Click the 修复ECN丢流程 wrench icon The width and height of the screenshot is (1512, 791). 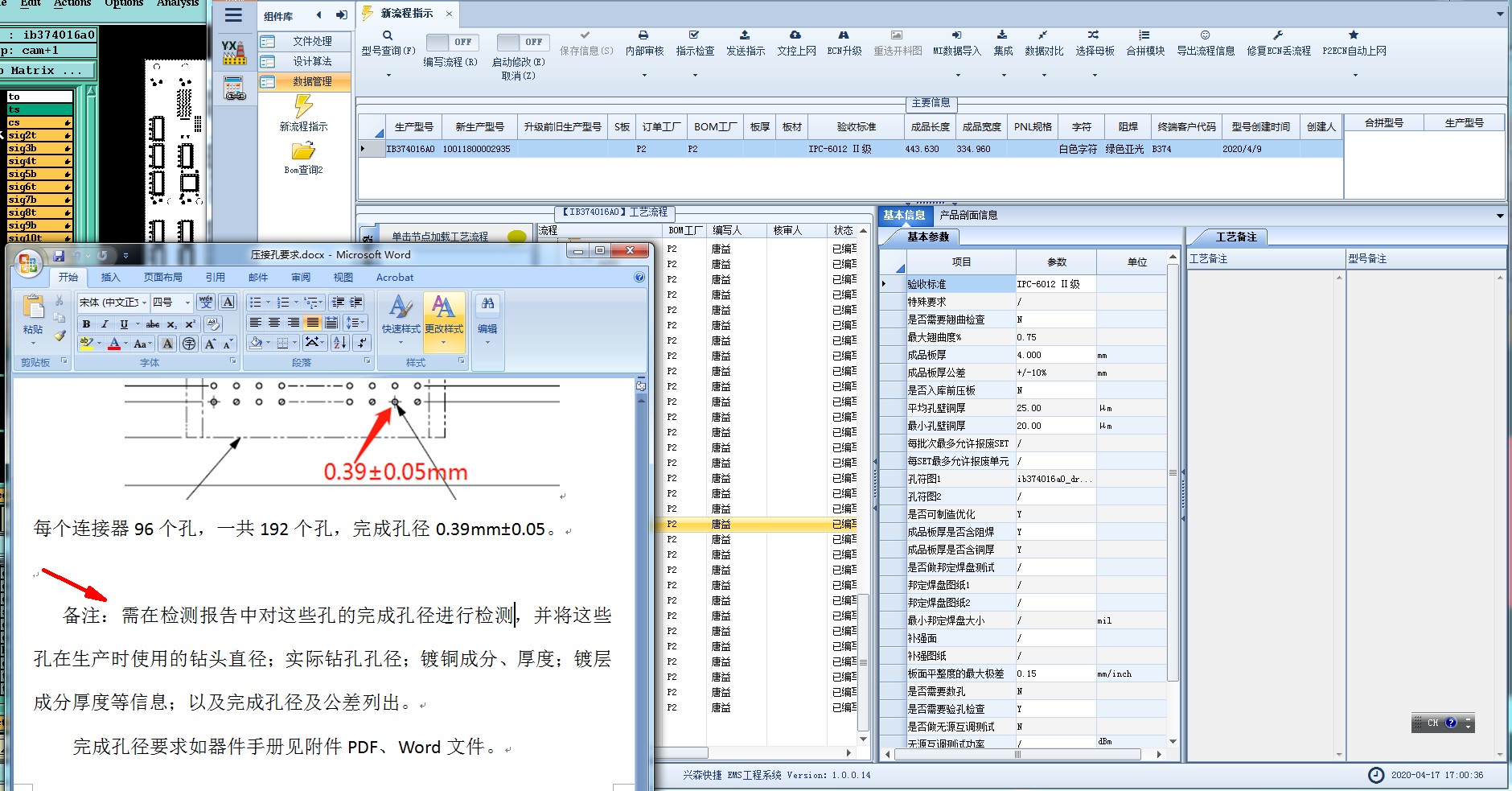click(1278, 35)
